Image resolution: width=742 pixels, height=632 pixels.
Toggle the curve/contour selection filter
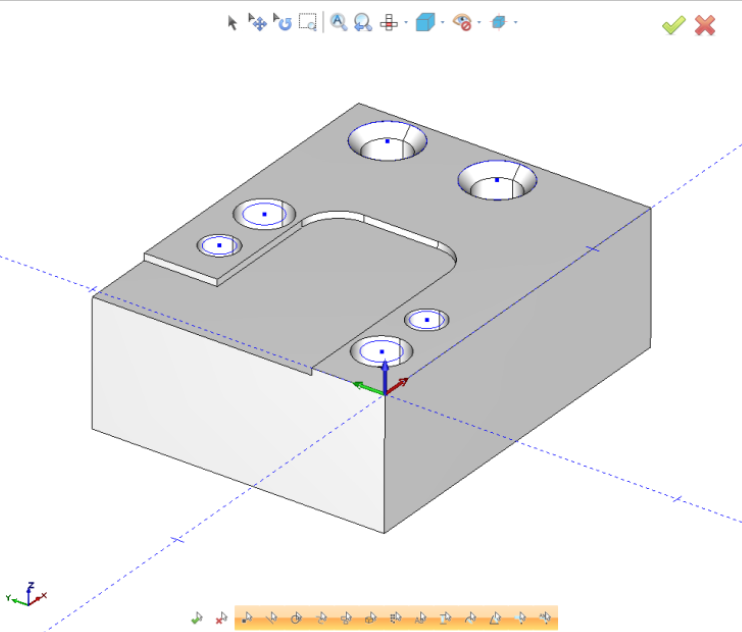click(x=321, y=618)
